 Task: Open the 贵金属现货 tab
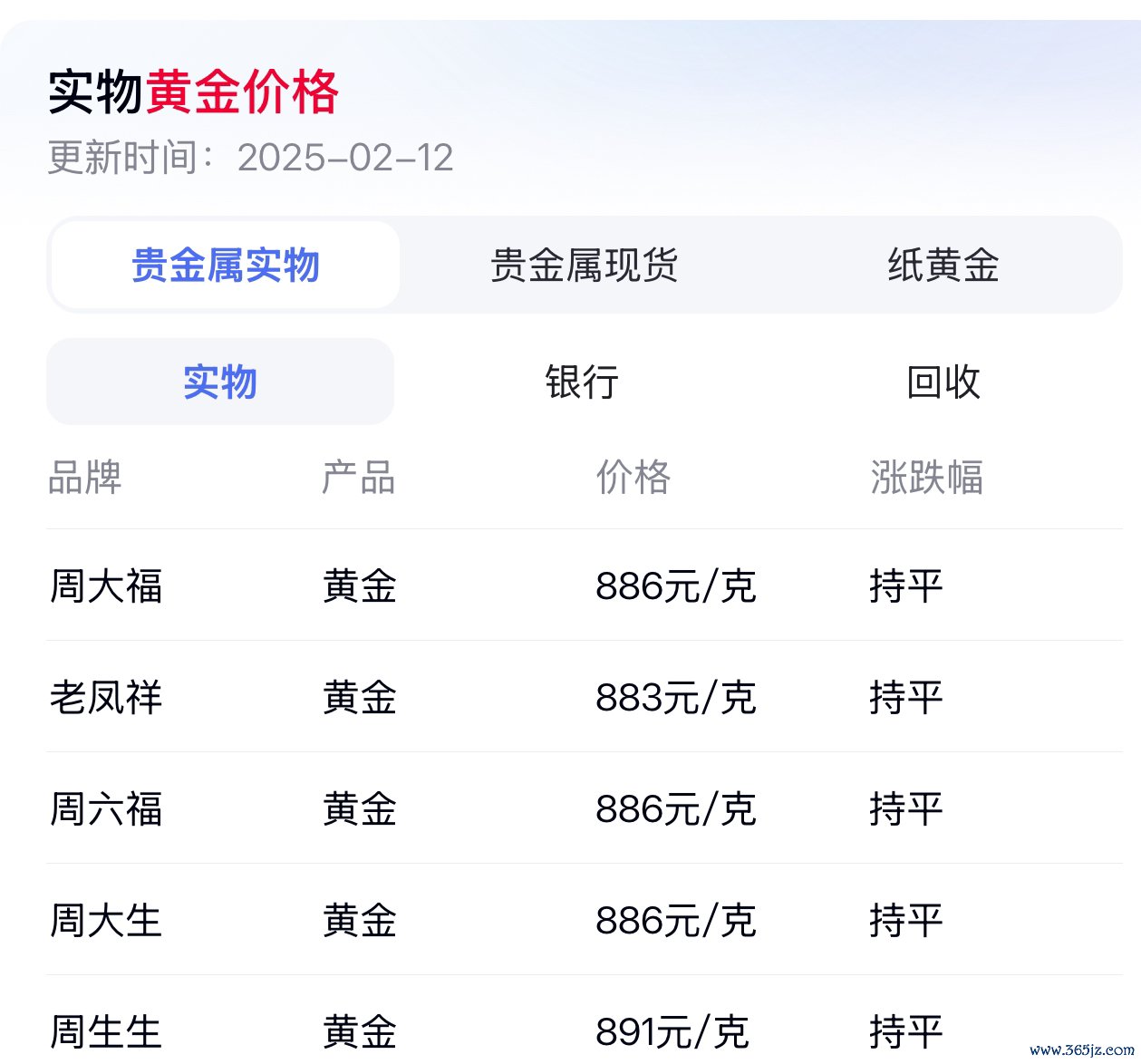click(584, 265)
